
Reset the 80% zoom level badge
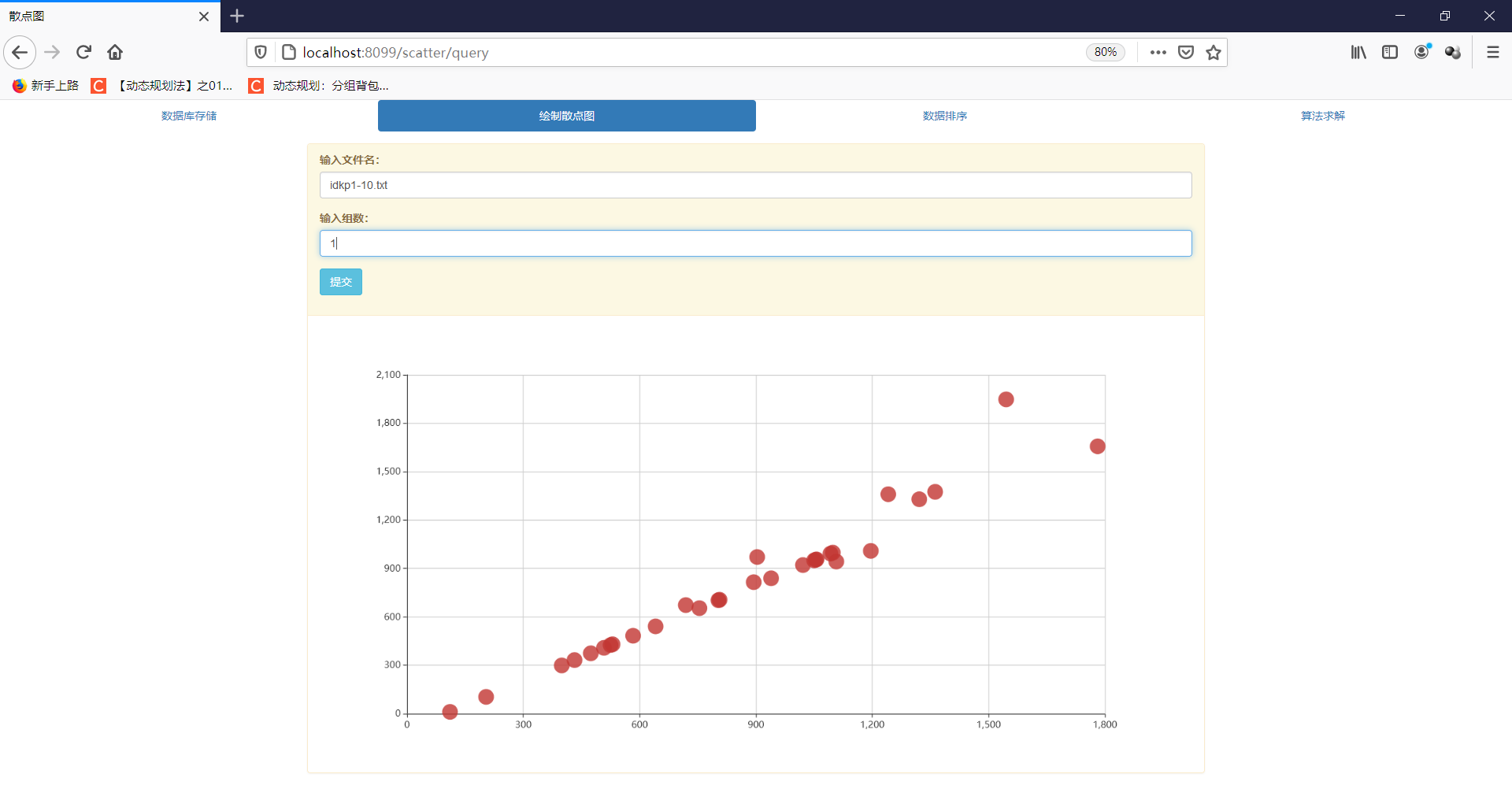[x=1106, y=53]
